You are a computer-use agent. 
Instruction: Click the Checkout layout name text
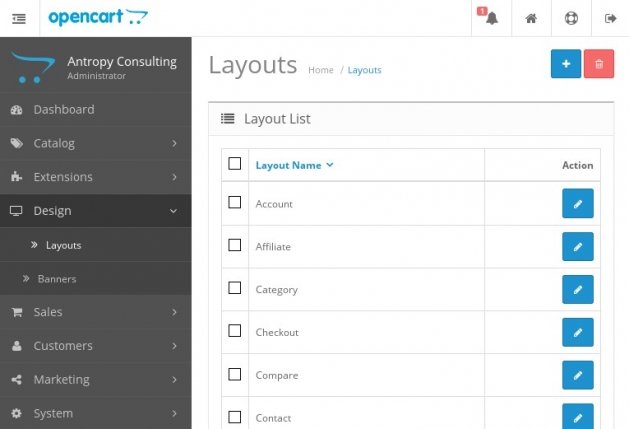(277, 332)
